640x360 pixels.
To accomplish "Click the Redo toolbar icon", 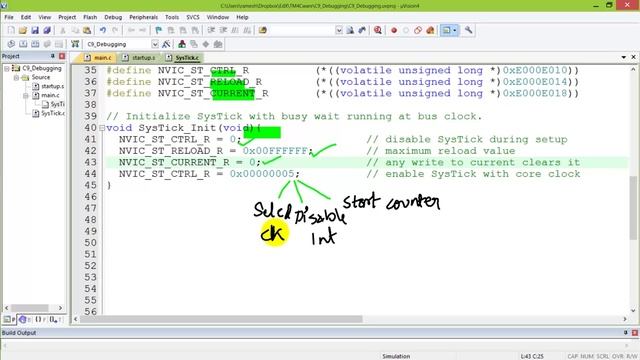I will (115, 30).
